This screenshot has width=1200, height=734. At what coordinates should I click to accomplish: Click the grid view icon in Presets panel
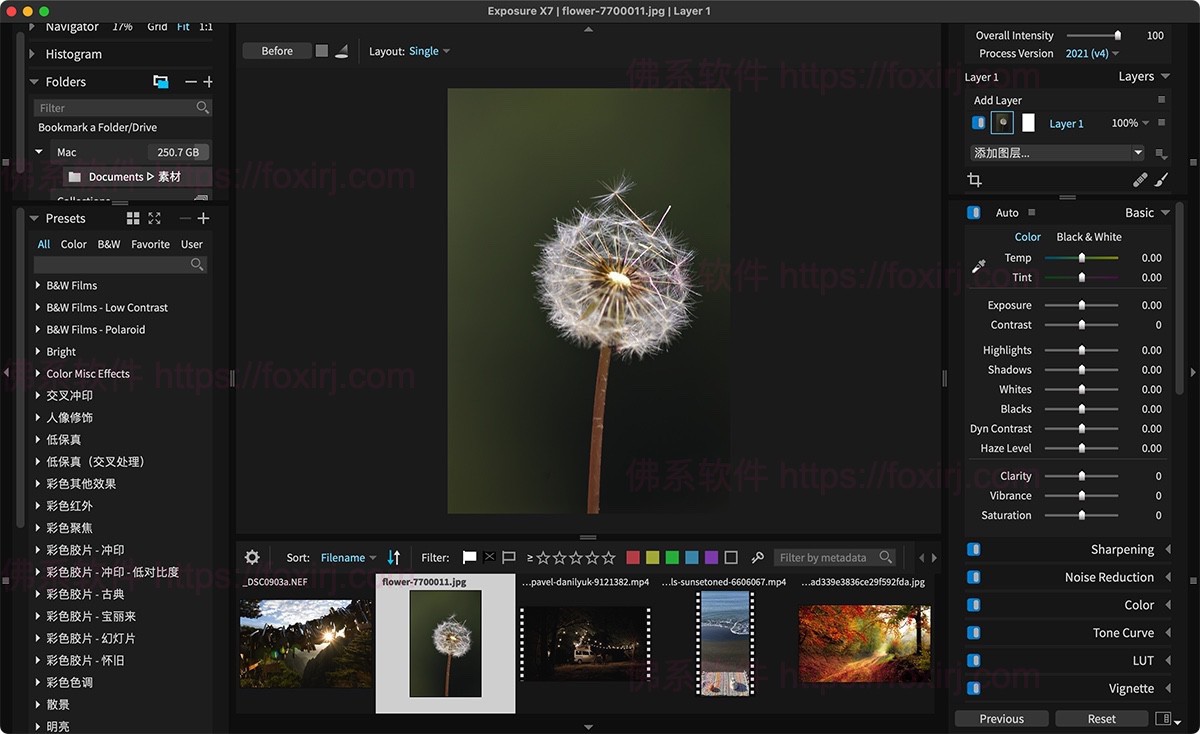133,217
